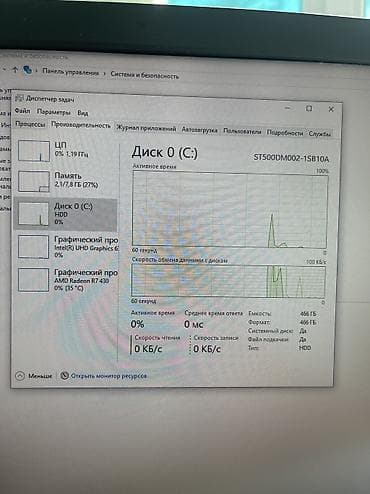The image size is (370, 494).
Task: Click the Диск 0 (C:) heading
Action: coord(165,152)
